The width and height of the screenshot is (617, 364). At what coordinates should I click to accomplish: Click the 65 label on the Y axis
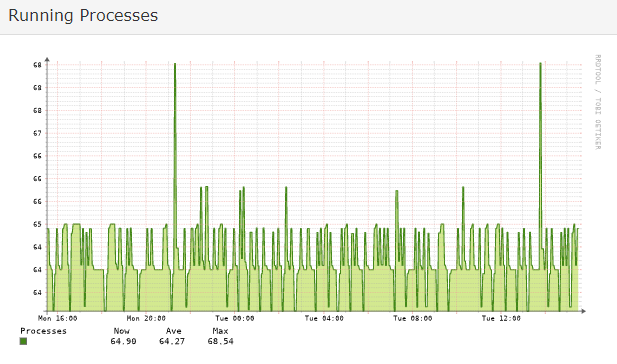(37, 224)
